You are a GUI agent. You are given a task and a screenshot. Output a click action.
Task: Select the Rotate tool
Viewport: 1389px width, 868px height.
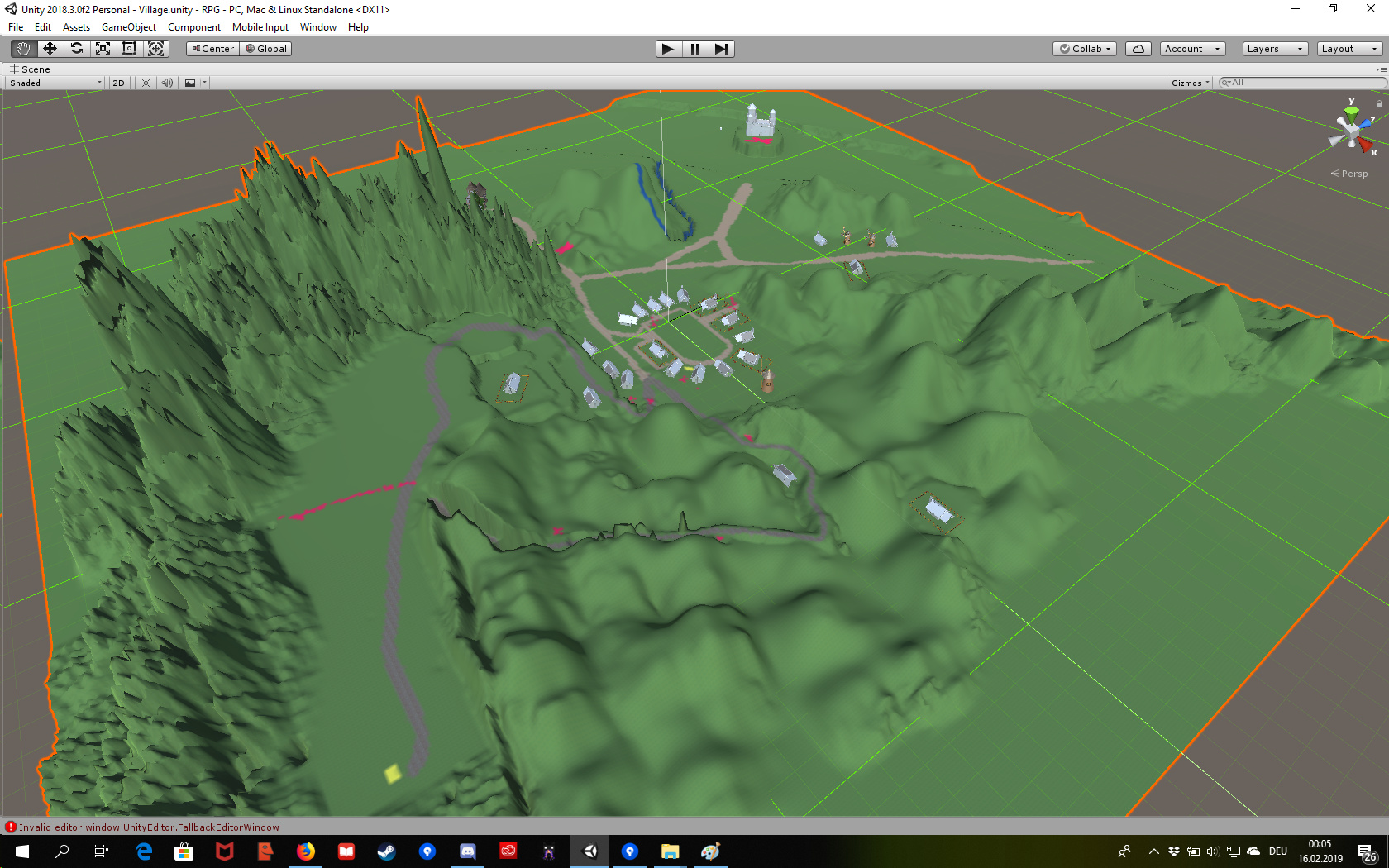[76, 49]
